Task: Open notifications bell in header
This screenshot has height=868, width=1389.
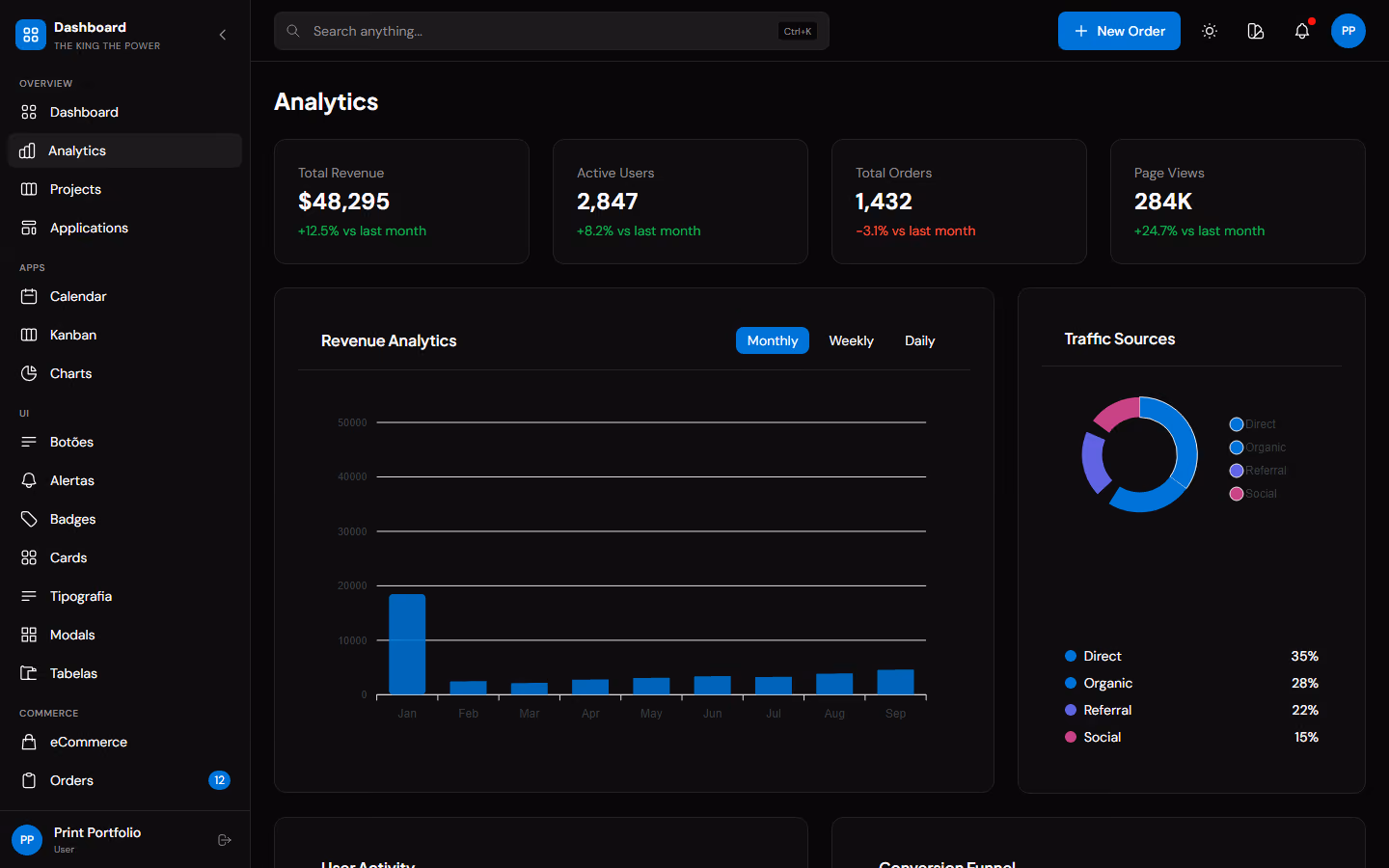Action: 1302,31
